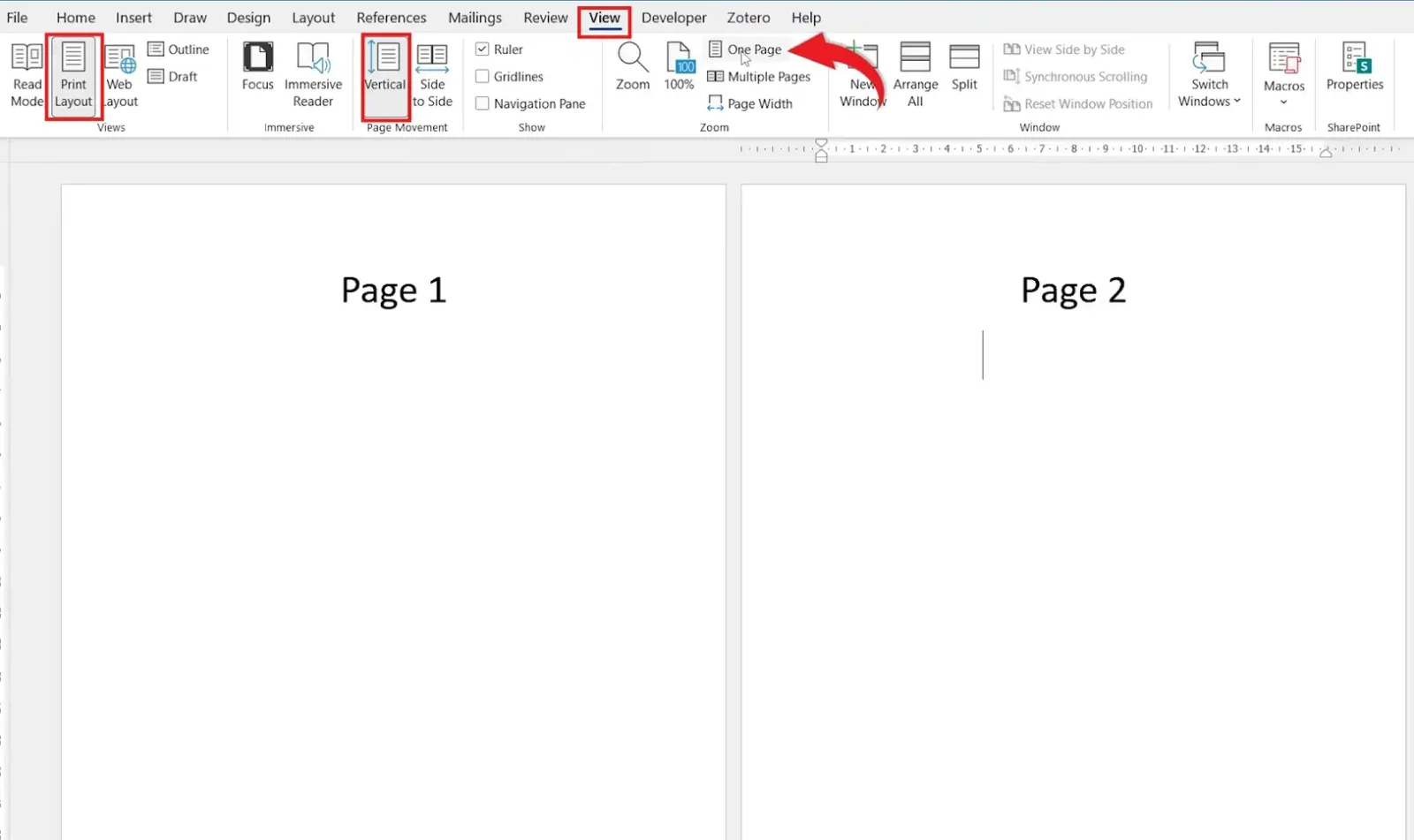Open the Zoom dialog
Viewport: 1414px width, 840px height.
click(x=633, y=66)
